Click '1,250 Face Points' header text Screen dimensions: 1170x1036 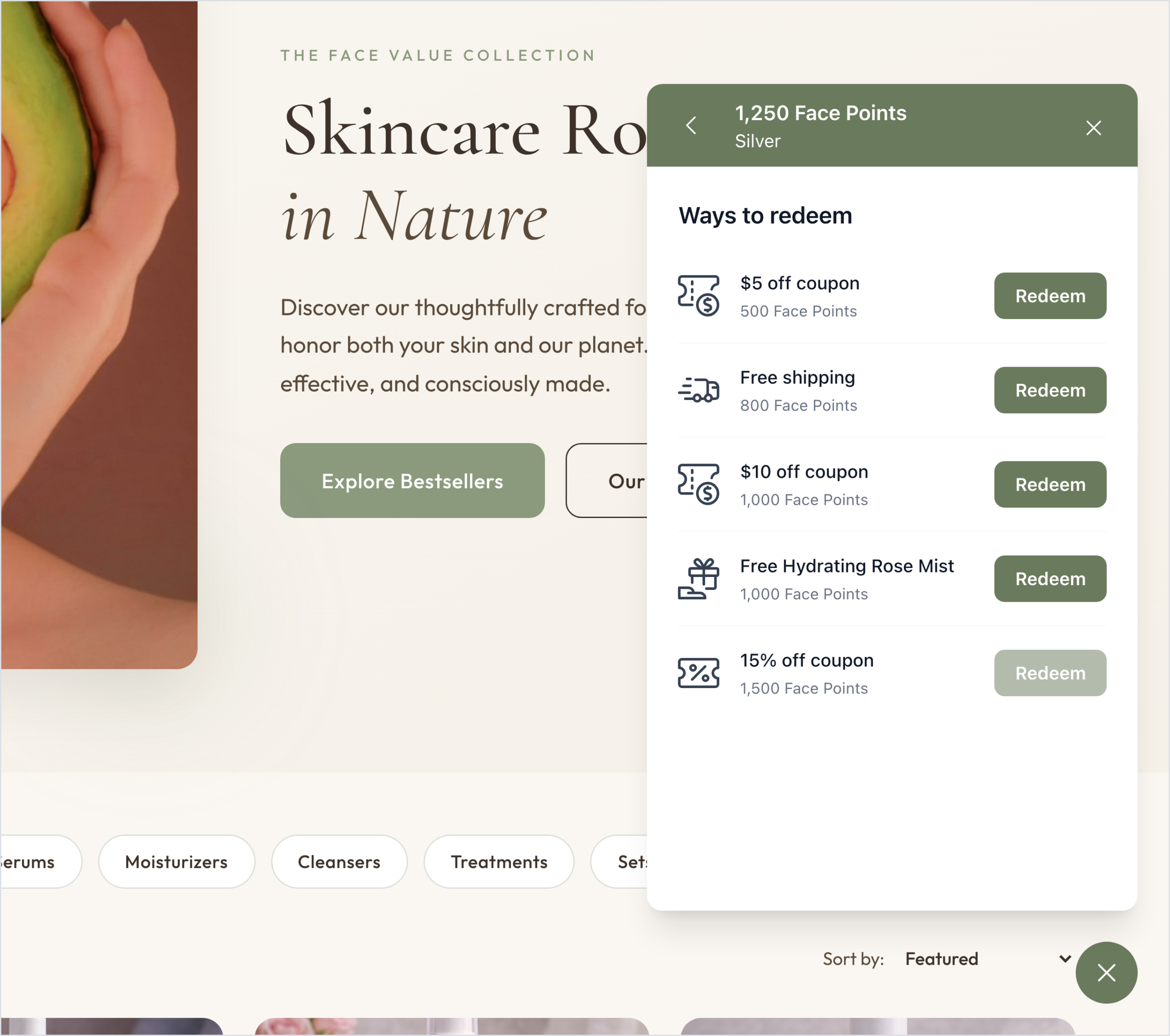(x=820, y=113)
